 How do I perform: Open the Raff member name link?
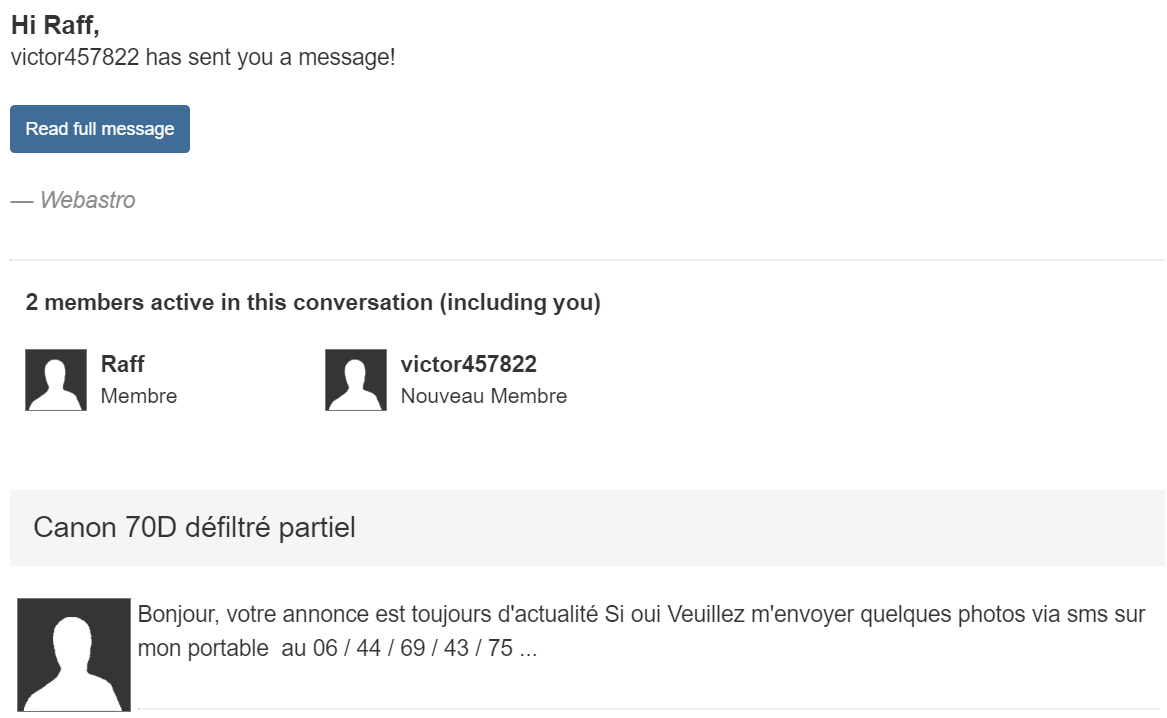[123, 364]
